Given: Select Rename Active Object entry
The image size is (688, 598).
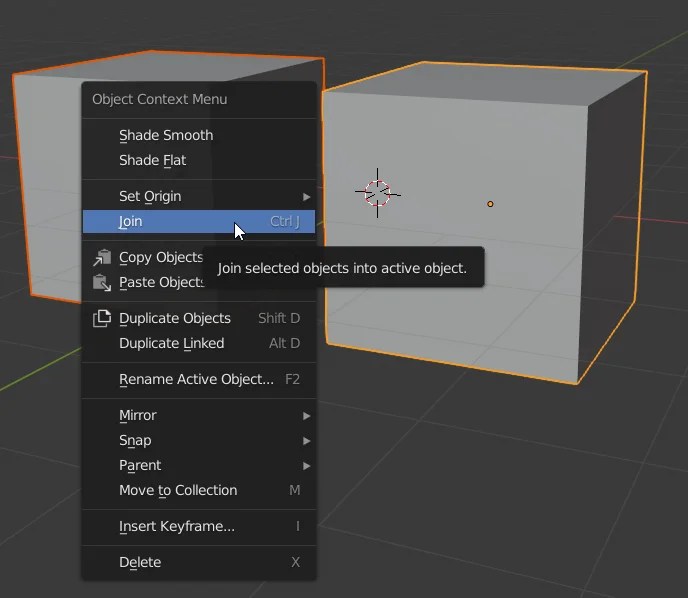Looking at the screenshot, I should pyautogui.click(x=199, y=379).
